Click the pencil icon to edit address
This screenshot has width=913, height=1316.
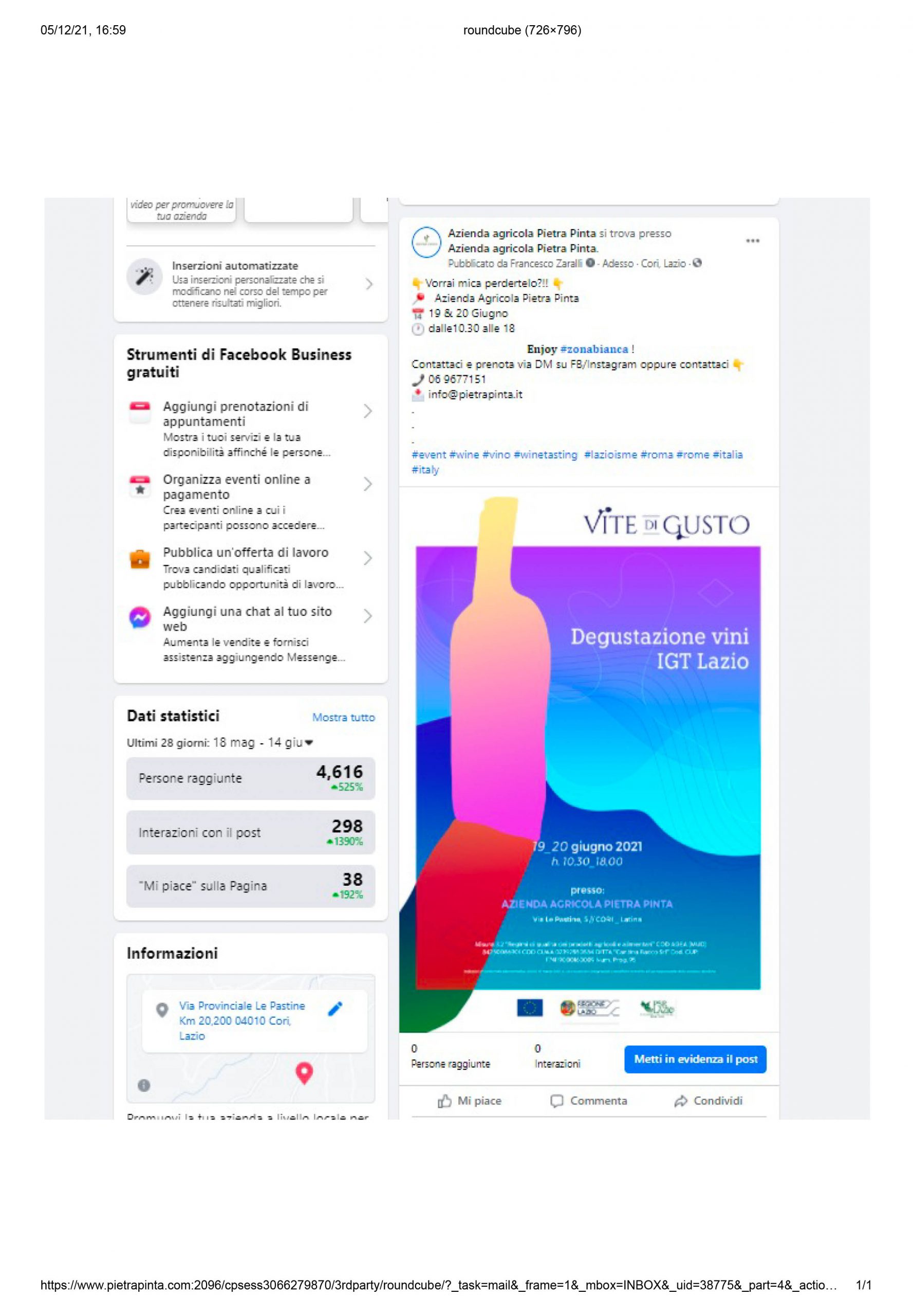pyautogui.click(x=335, y=1008)
